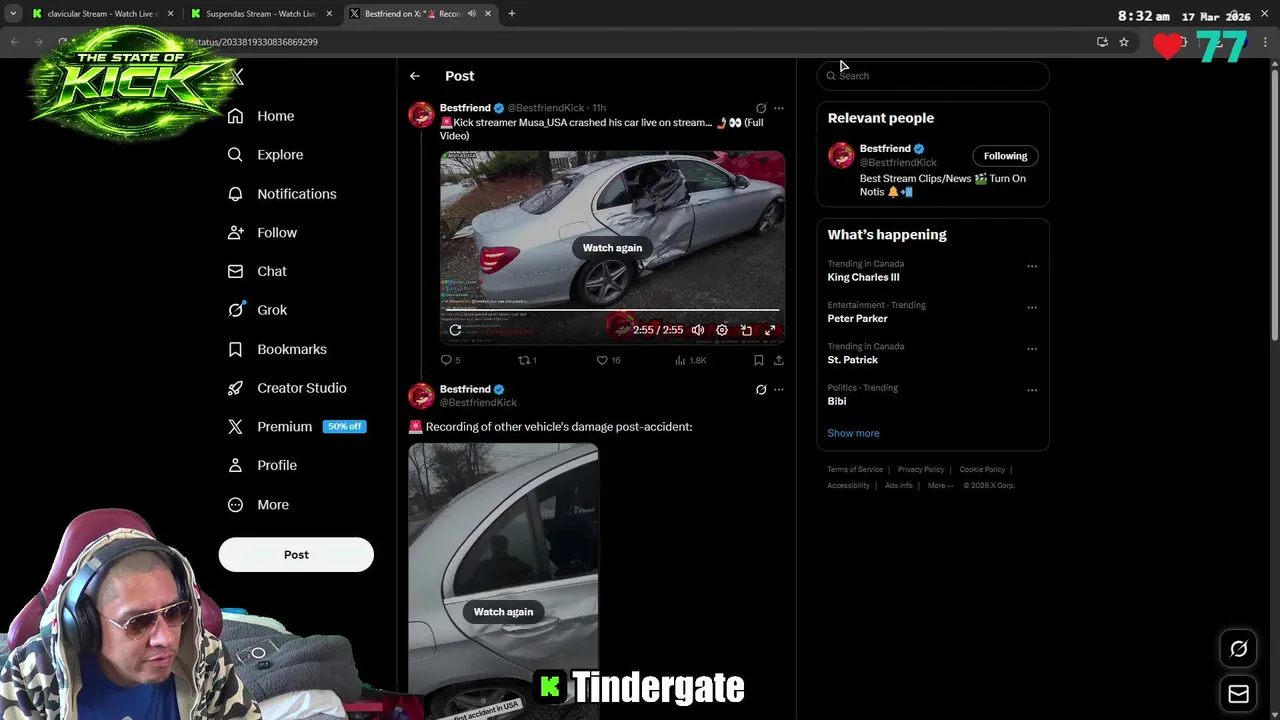Open Bookmarks in the sidebar

click(277, 349)
